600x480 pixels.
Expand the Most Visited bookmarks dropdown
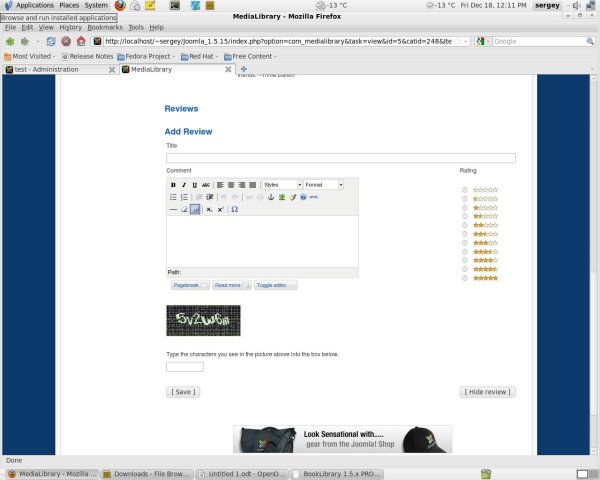(x=30, y=57)
